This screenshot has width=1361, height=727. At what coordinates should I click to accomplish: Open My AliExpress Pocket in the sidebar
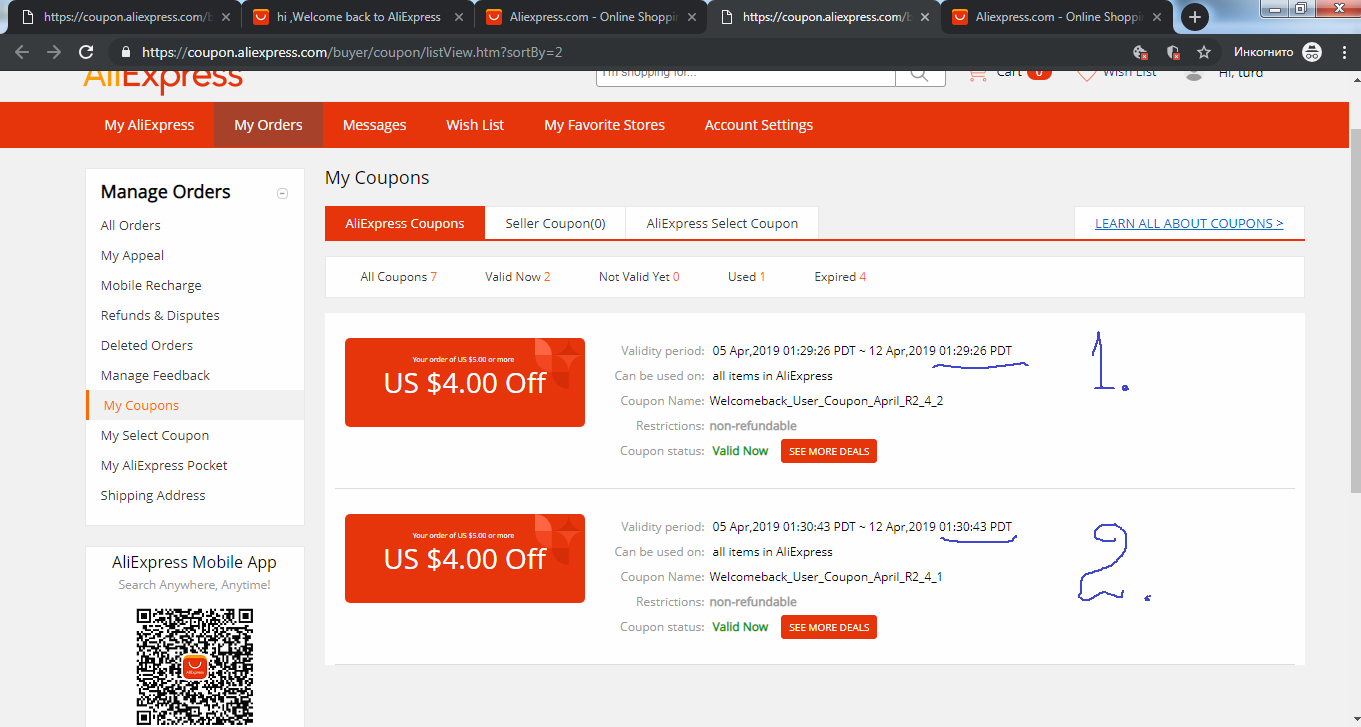(164, 465)
